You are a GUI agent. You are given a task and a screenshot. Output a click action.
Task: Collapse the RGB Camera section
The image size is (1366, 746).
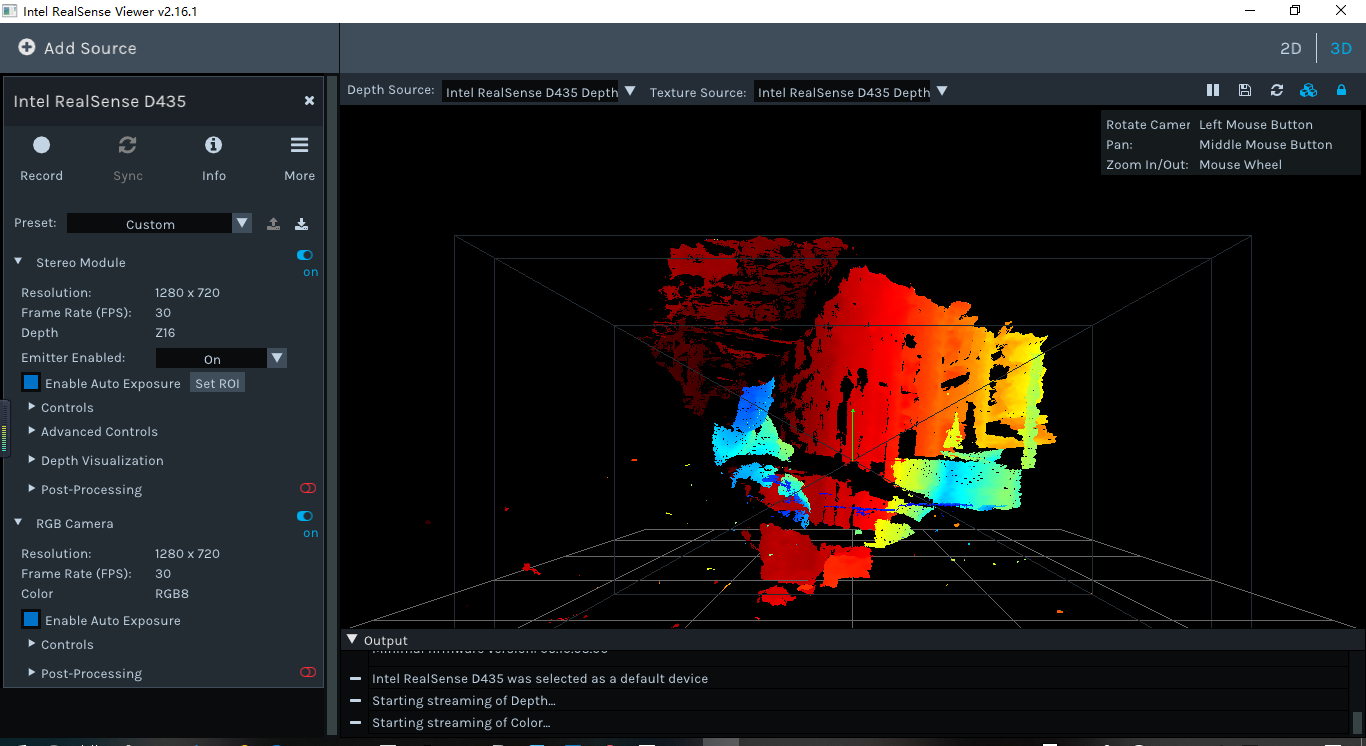pyautogui.click(x=18, y=523)
